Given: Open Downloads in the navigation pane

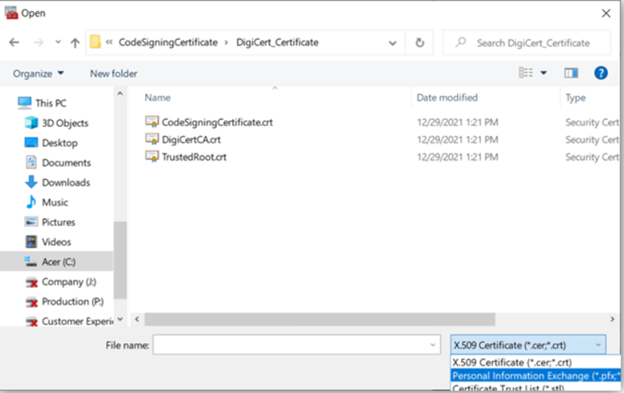Looking at the screenshot, I should point(66,183).
